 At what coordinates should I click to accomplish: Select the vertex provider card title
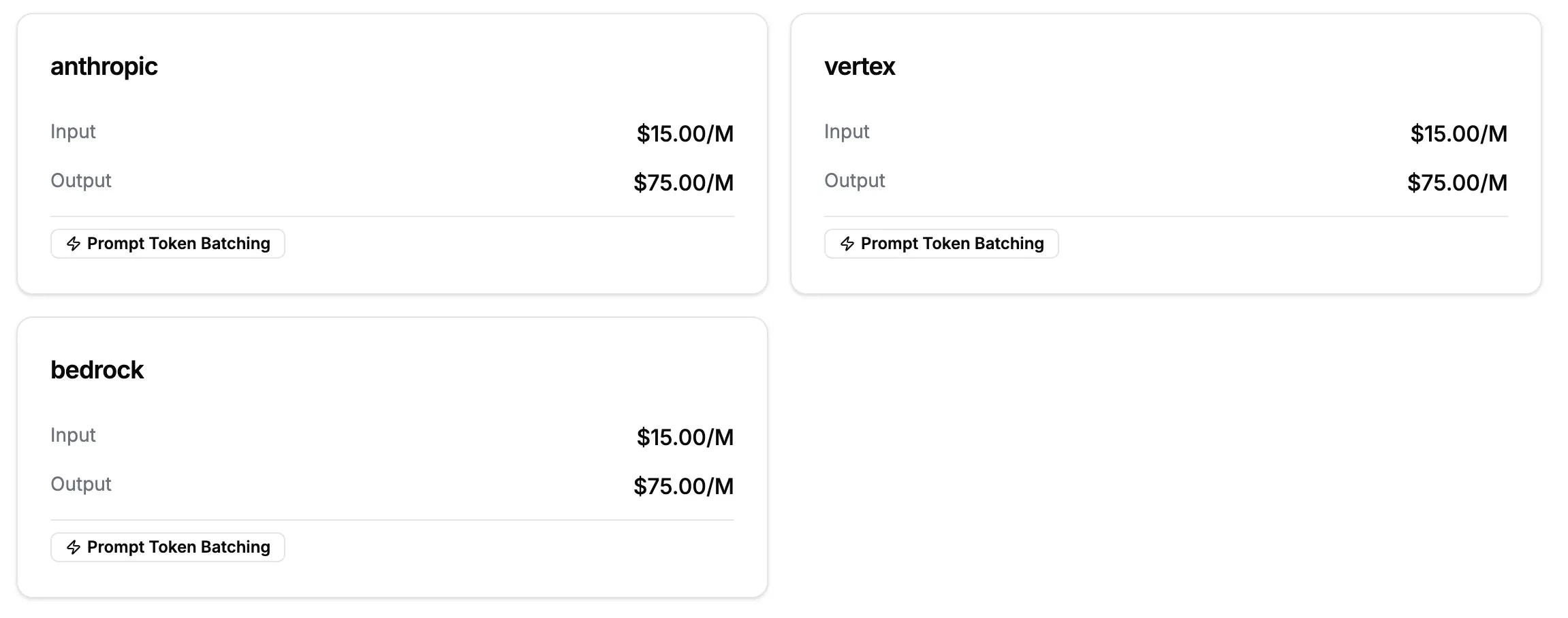(860, 66)
